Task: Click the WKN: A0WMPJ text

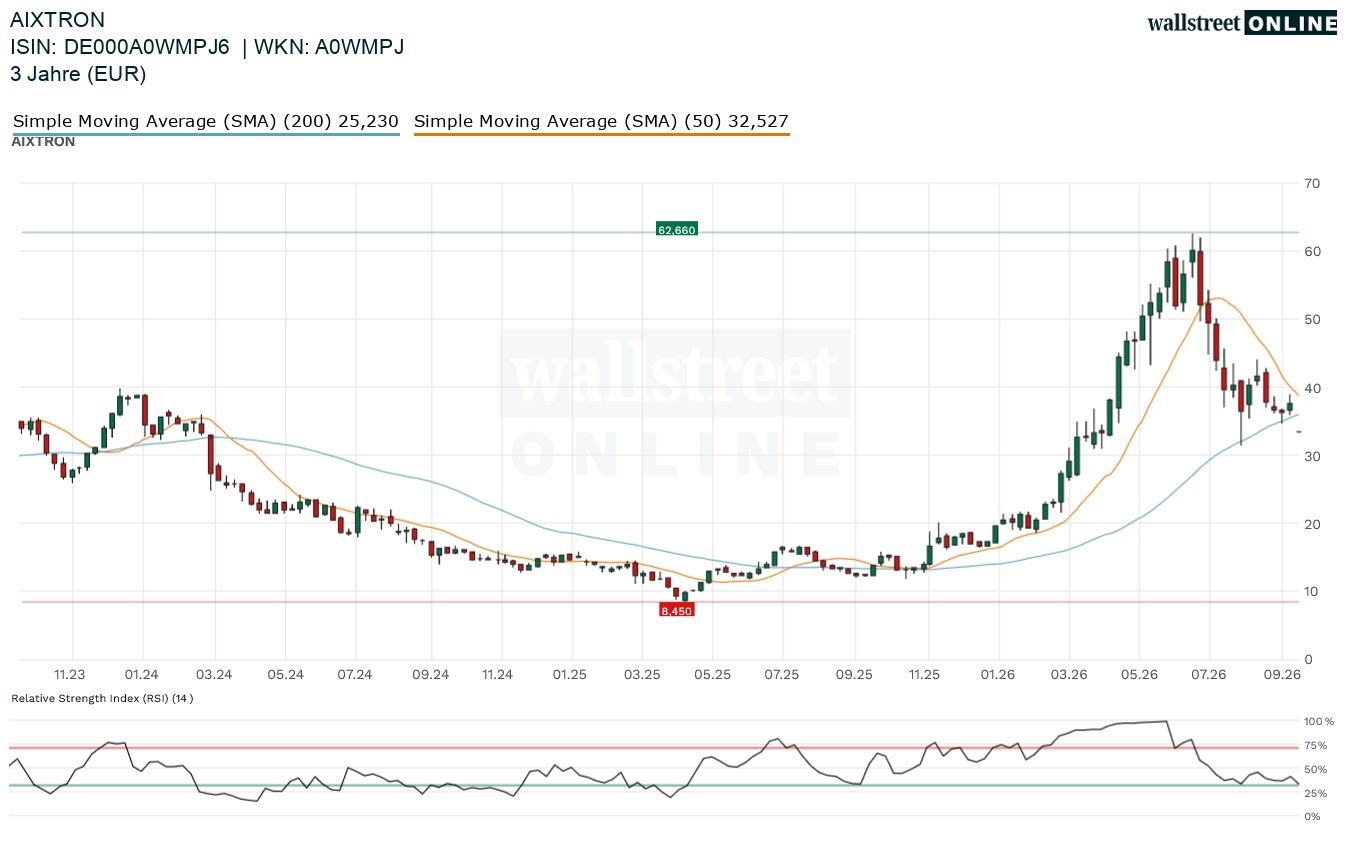Action: (329, 47)
